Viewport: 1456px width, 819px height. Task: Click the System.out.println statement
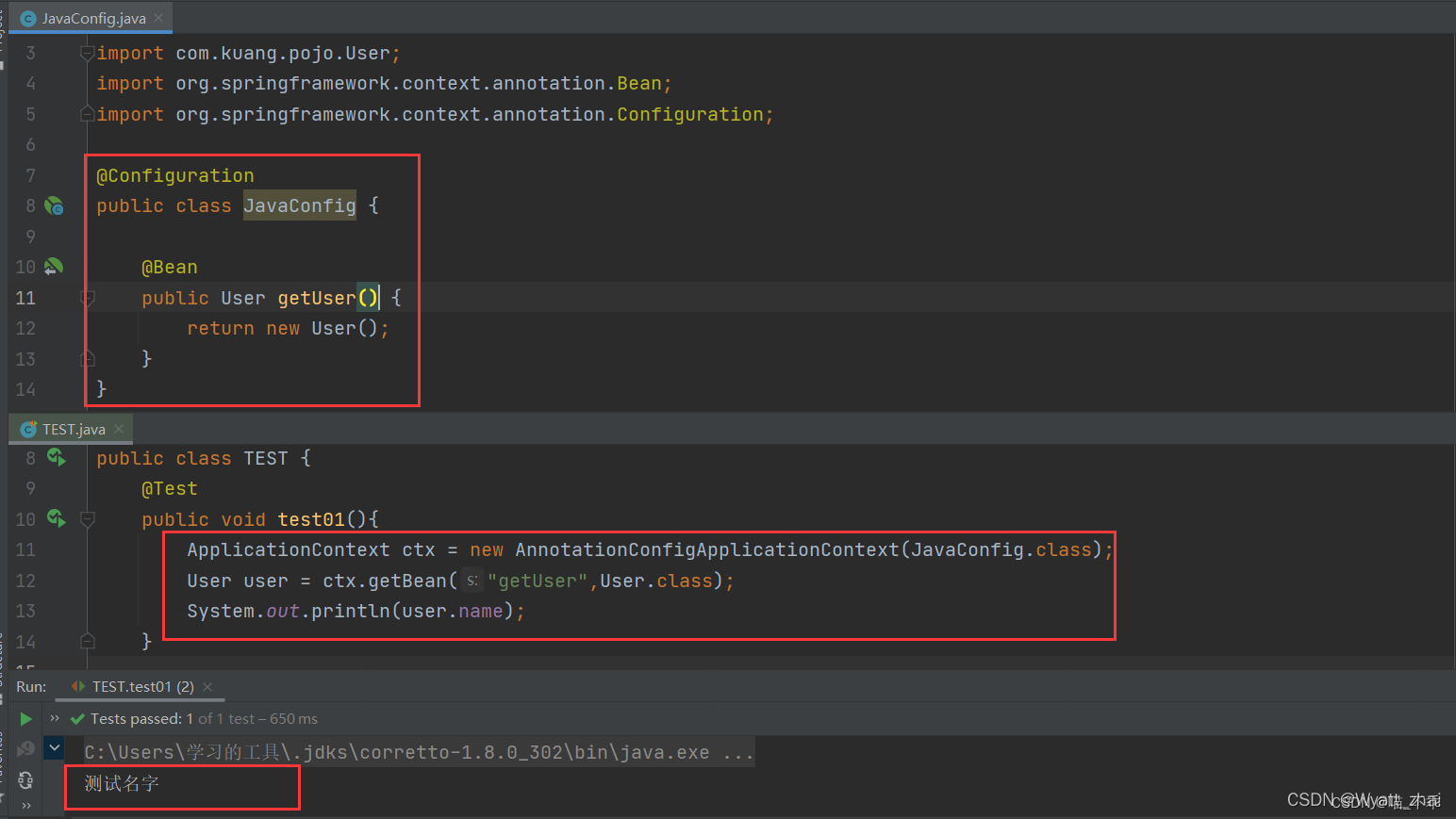point(356,611)
